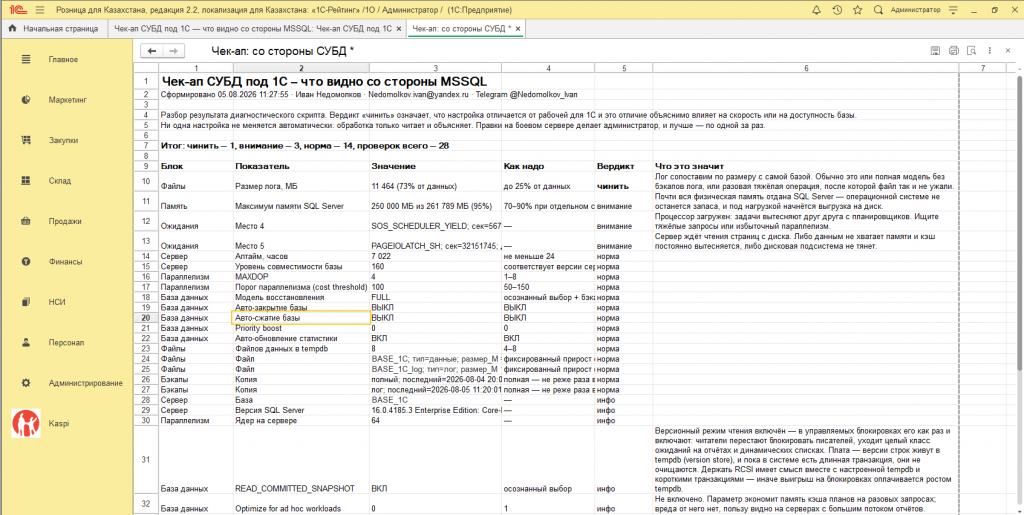Select the Модель восстановления cell
Image resolution: width=1024 pixels, height=515 pixels.
[300, 297]
